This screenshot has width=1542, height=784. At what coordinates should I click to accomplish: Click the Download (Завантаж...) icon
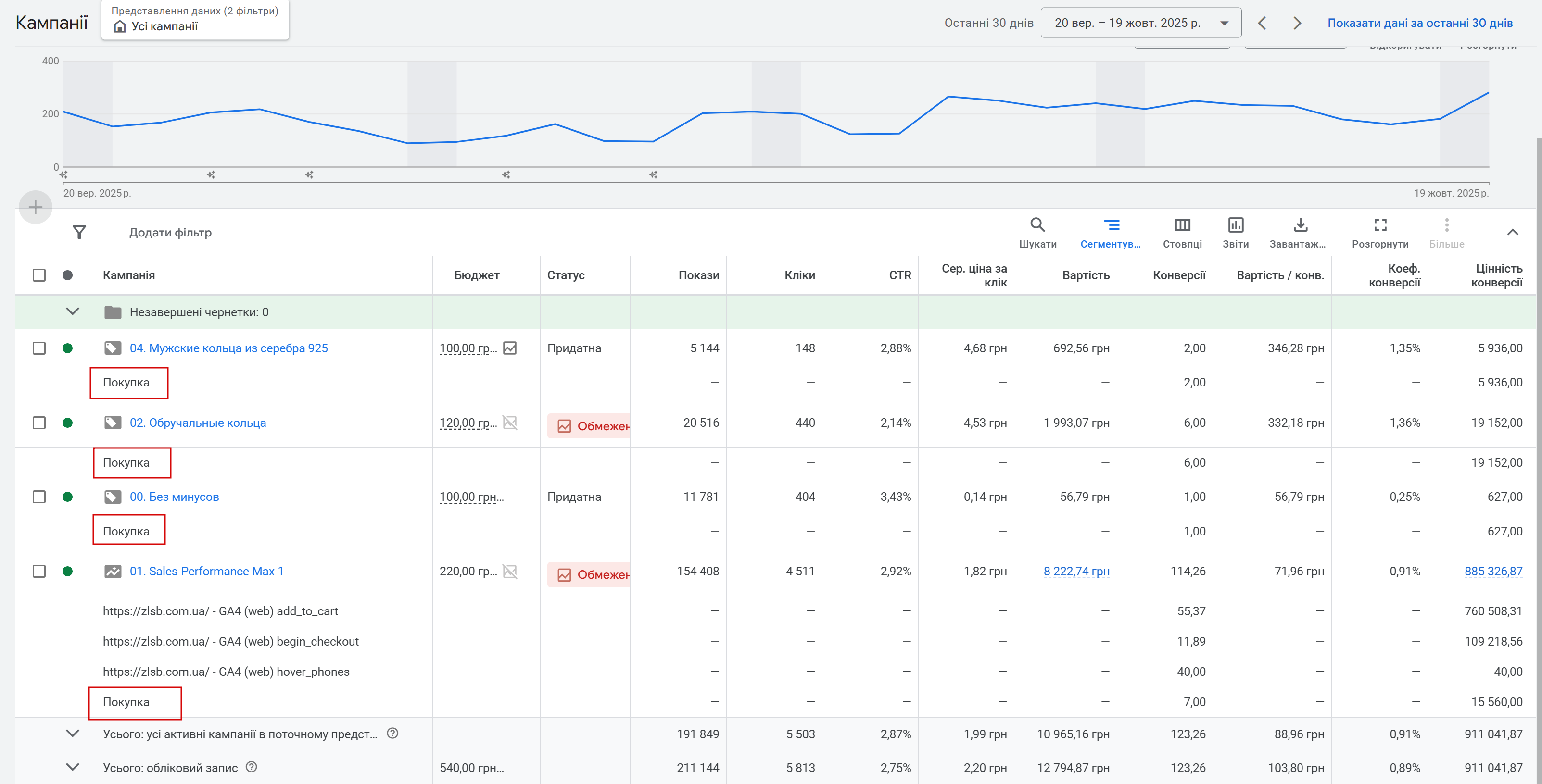coord(1300,225)
